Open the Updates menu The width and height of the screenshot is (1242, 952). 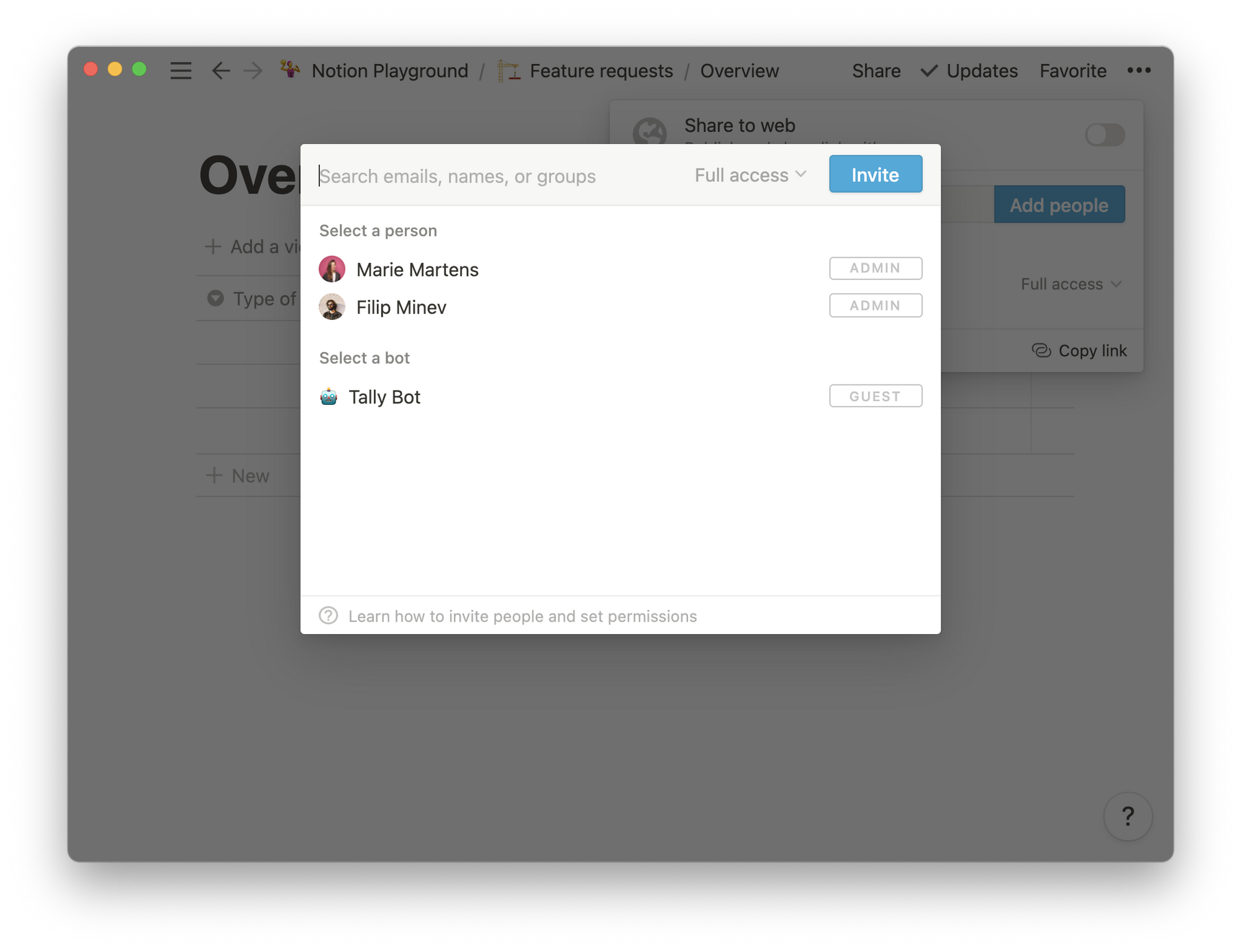[x=969, y=71]
